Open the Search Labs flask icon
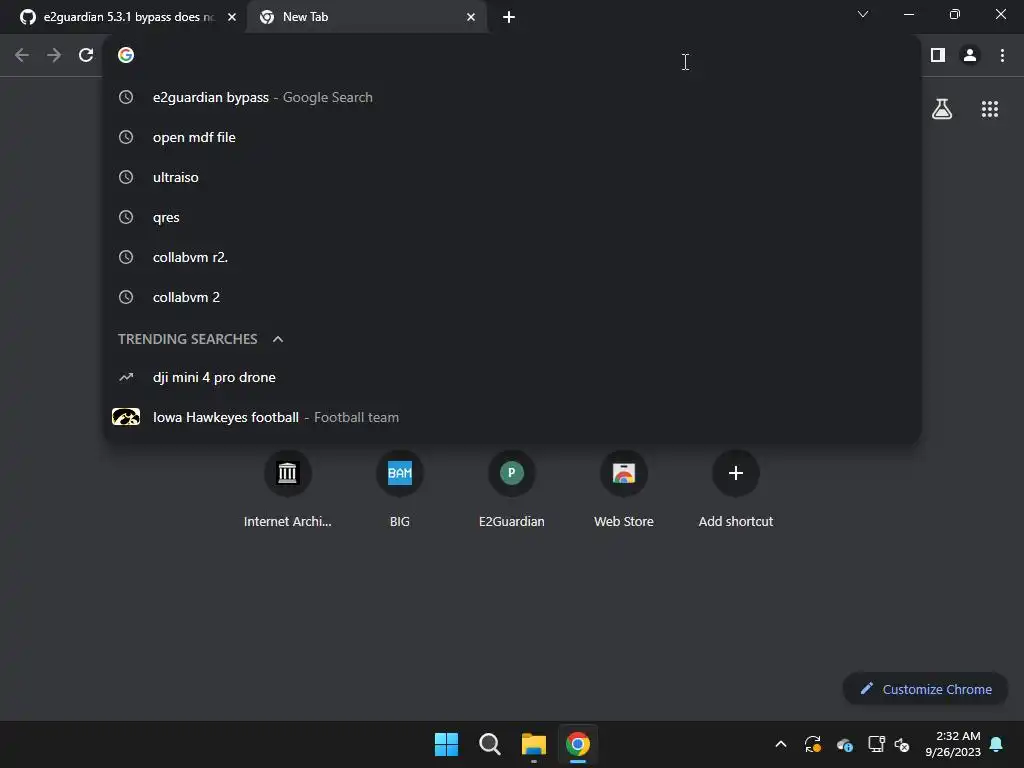Viewport: 1024px width, 768px height. tap(942, 109)
